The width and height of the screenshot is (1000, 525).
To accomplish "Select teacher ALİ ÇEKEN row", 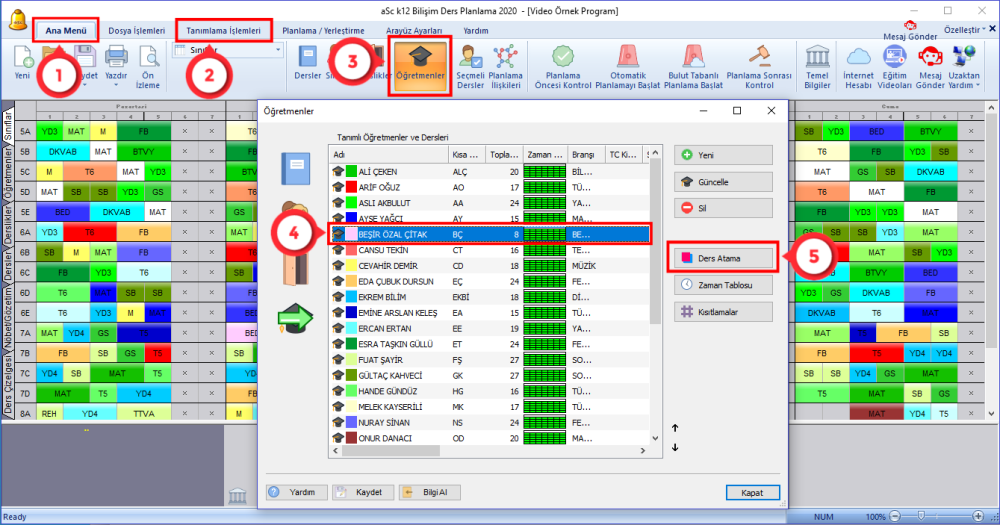I will 489,172.
